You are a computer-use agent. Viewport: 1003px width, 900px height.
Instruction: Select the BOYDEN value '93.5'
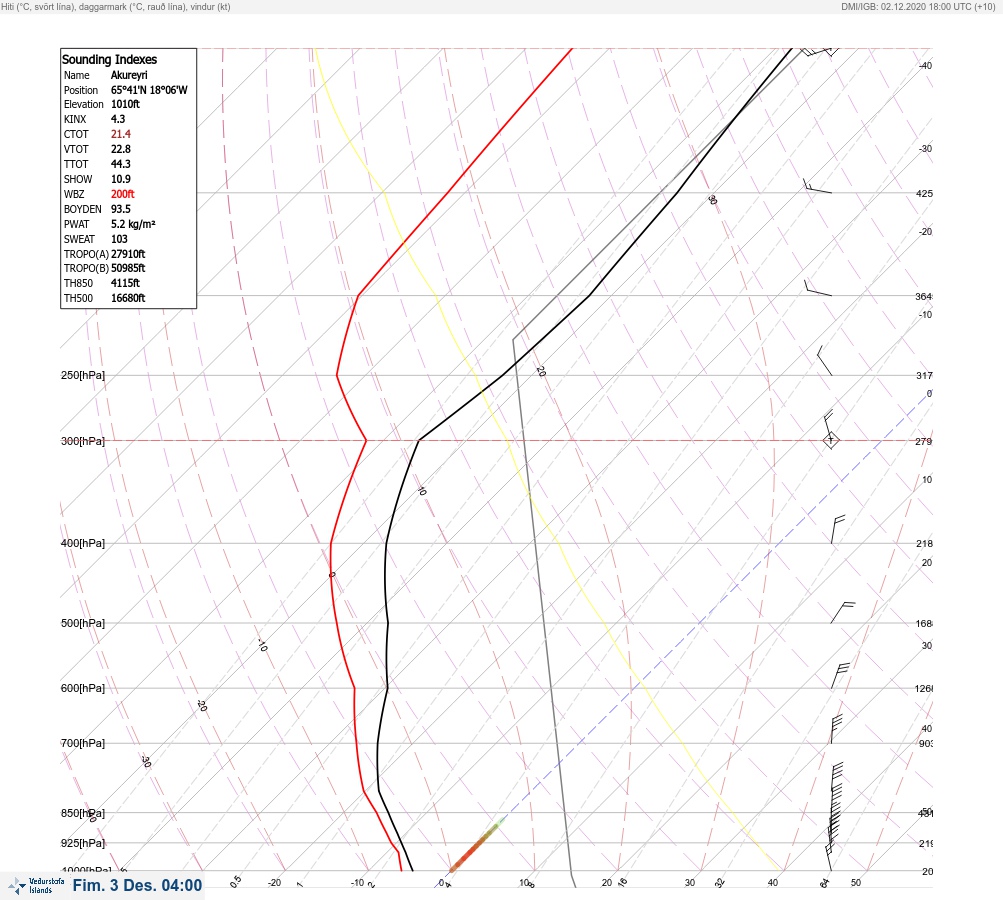coord(121,209)
